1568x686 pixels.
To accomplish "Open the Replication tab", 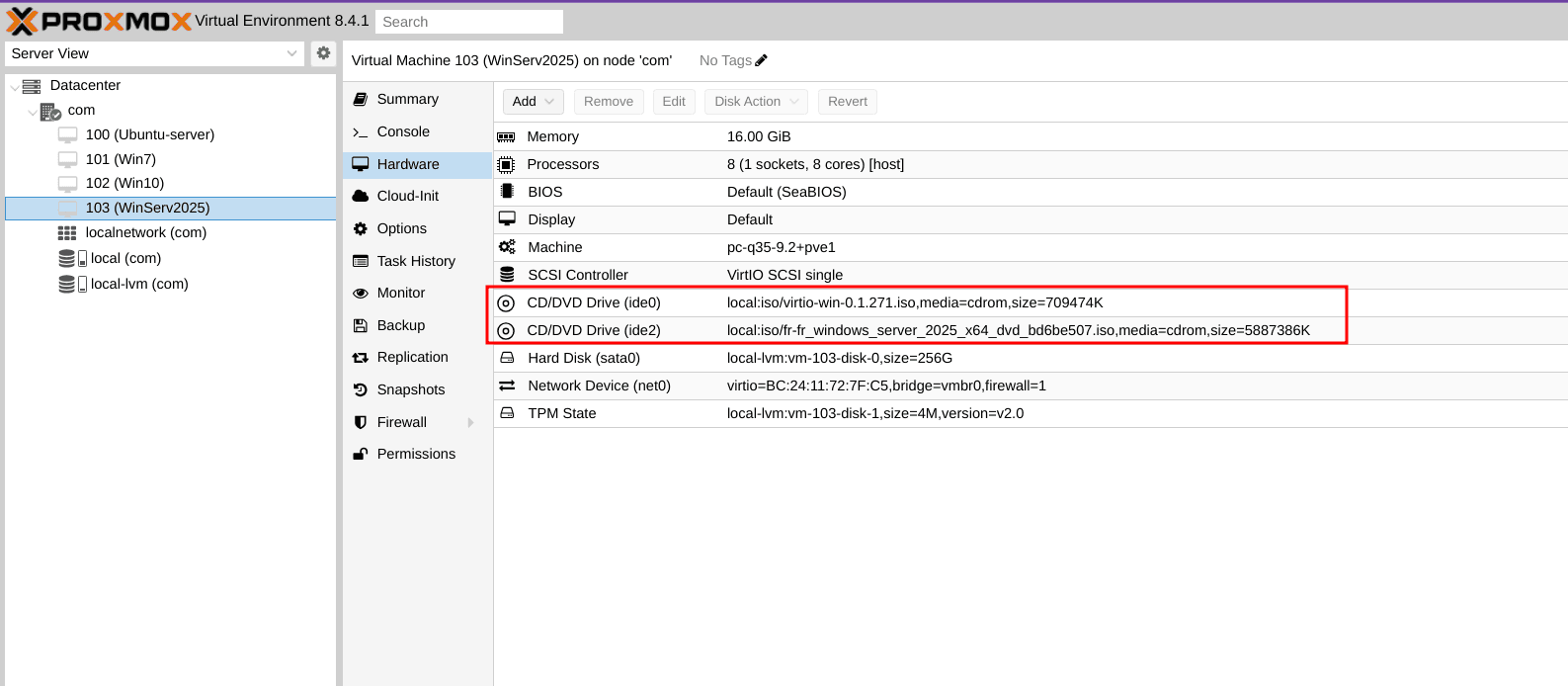I will 418,357.
